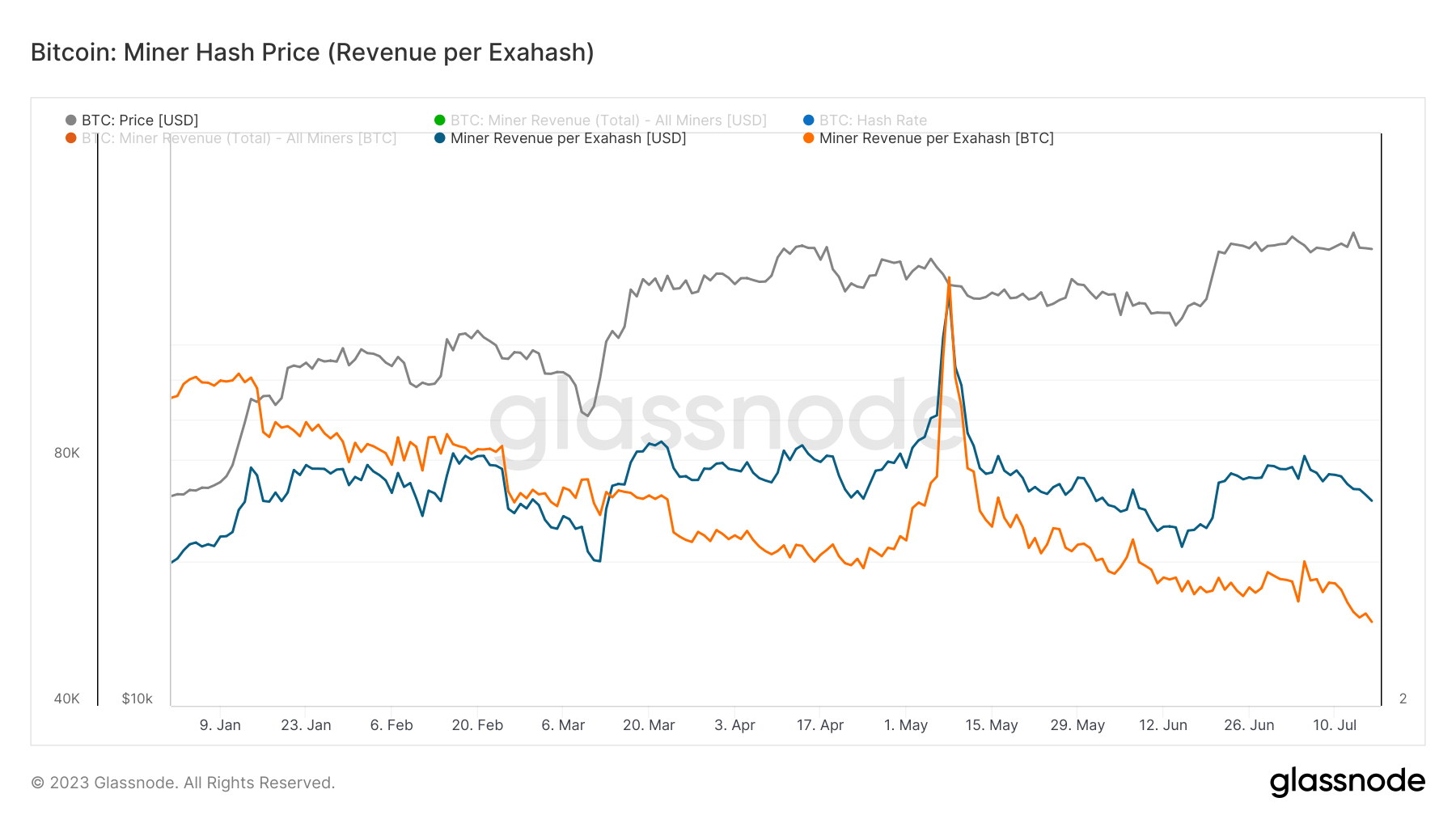The width and height of the screenshot is (1456, 819).
Task: Click the 9. Jan x-axis label
Action: tap(220, 725)
